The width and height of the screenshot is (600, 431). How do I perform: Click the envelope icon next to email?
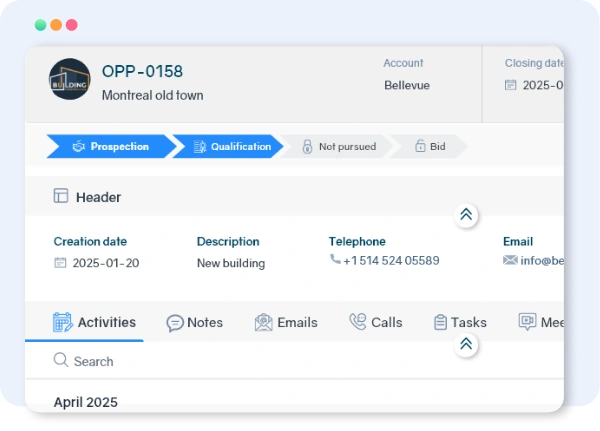tap(510, 260)
